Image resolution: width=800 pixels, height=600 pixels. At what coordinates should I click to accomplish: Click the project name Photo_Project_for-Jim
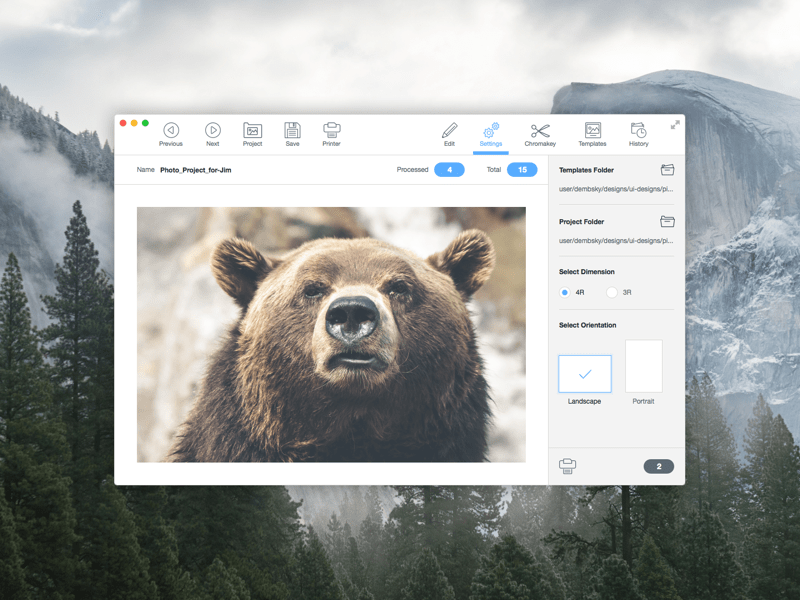196,170
